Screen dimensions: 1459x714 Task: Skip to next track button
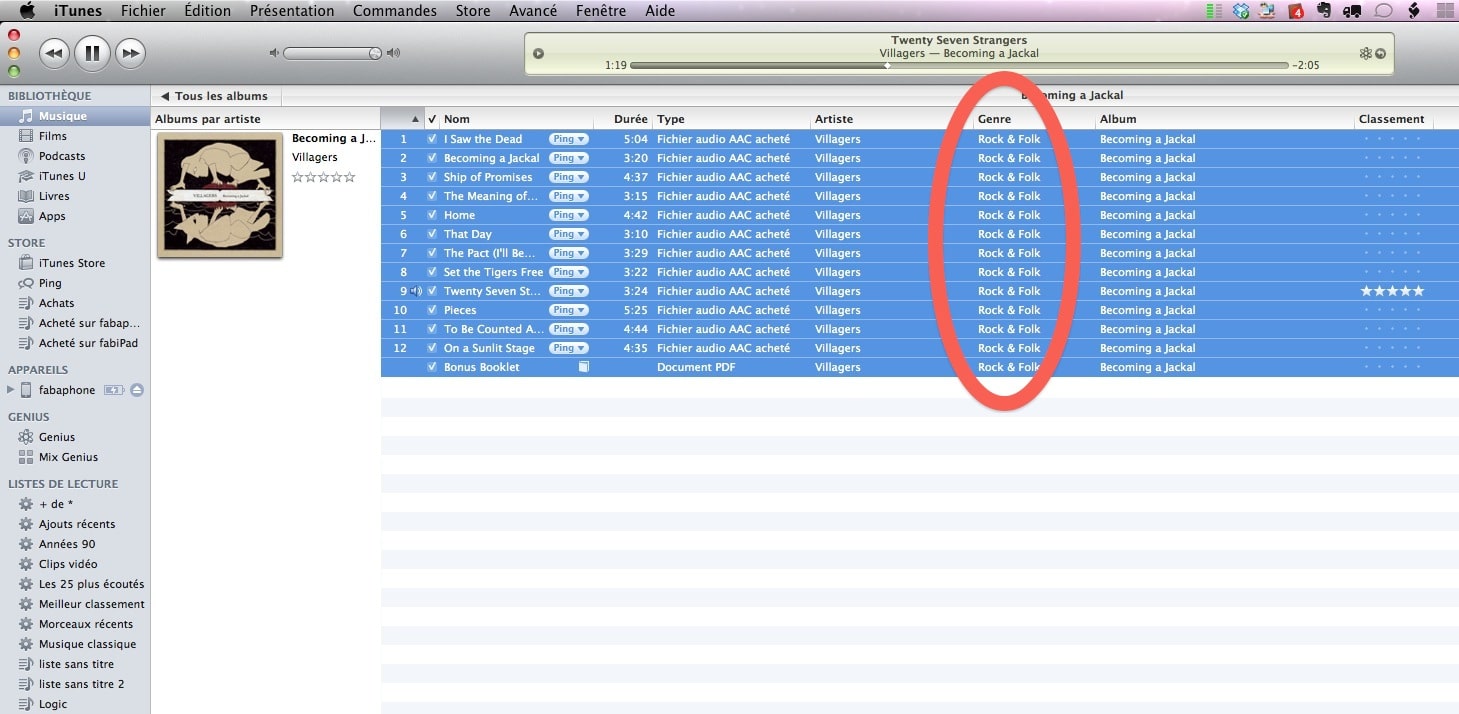pos(130,53)
